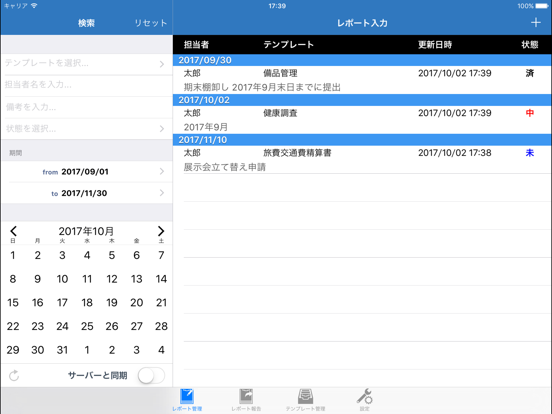Viewport: 552px width, 414px height.
Task: Open the 旅費交通費精算書 report row
Action: (362, 159)
